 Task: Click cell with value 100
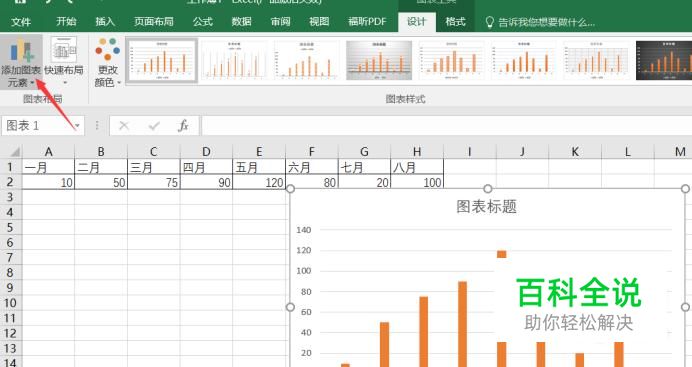(417, 182)
